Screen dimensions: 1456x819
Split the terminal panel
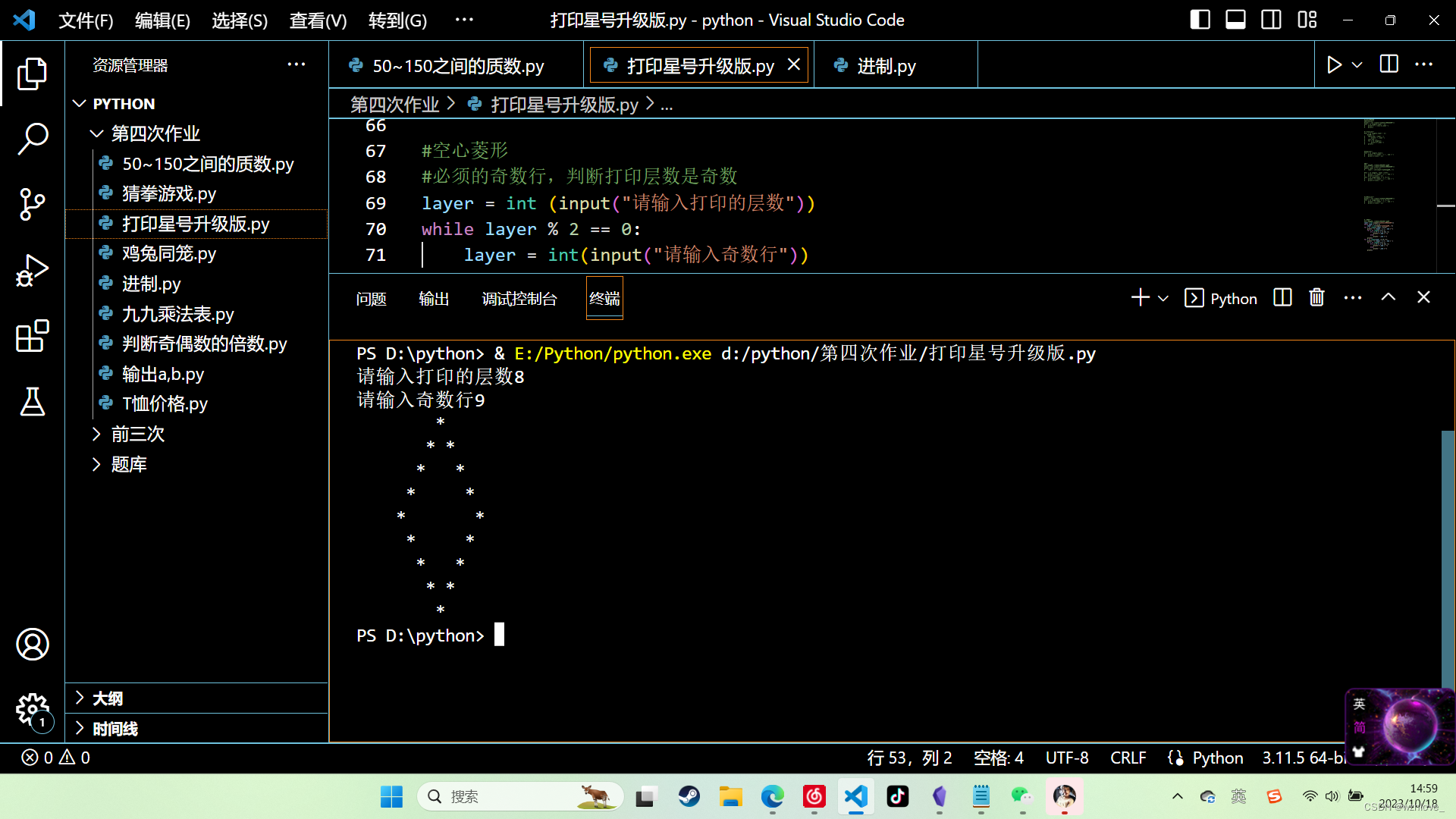(x=1282, y=298)
